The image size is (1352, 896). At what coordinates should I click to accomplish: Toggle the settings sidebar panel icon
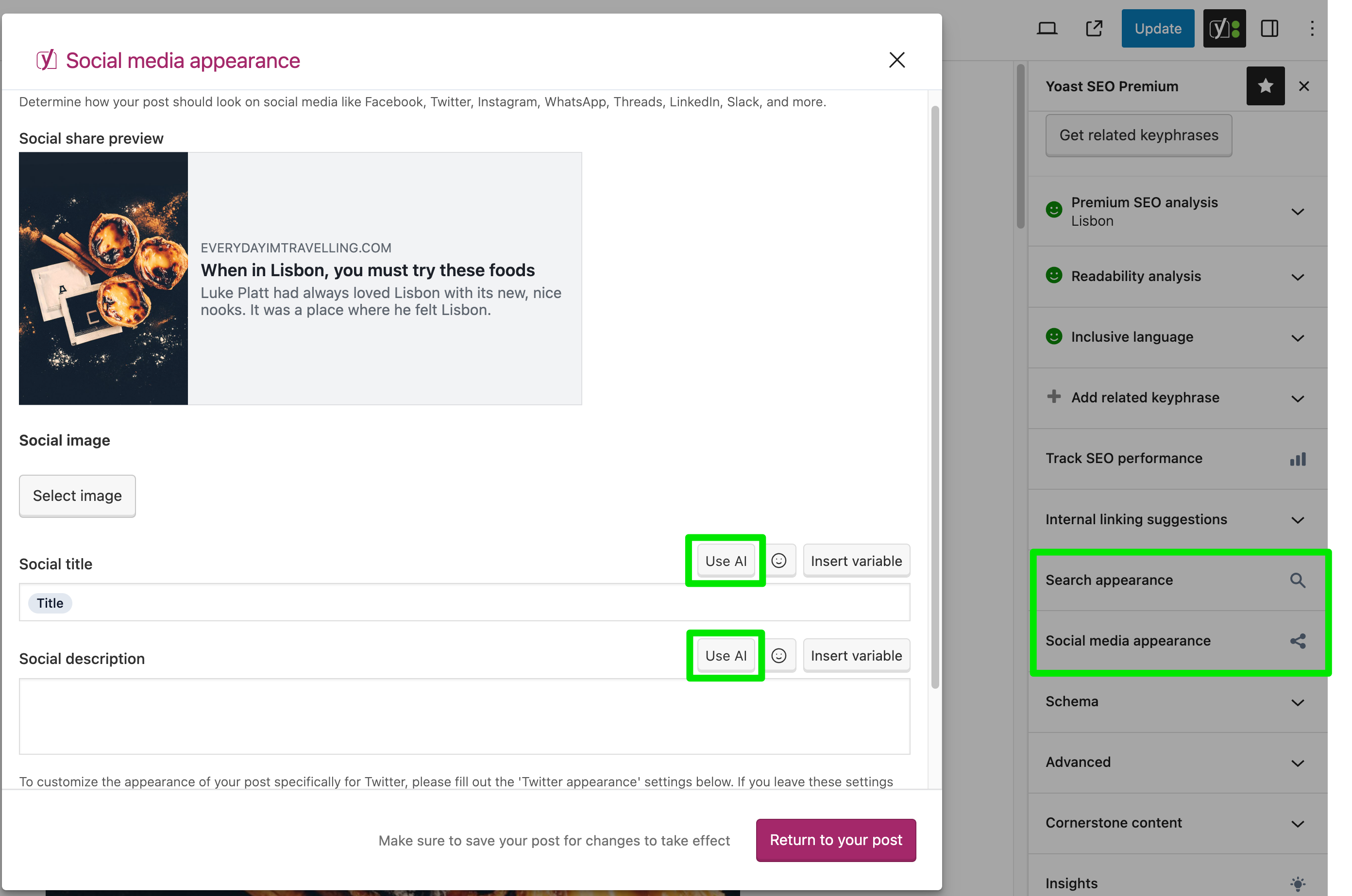[1269, 28]
